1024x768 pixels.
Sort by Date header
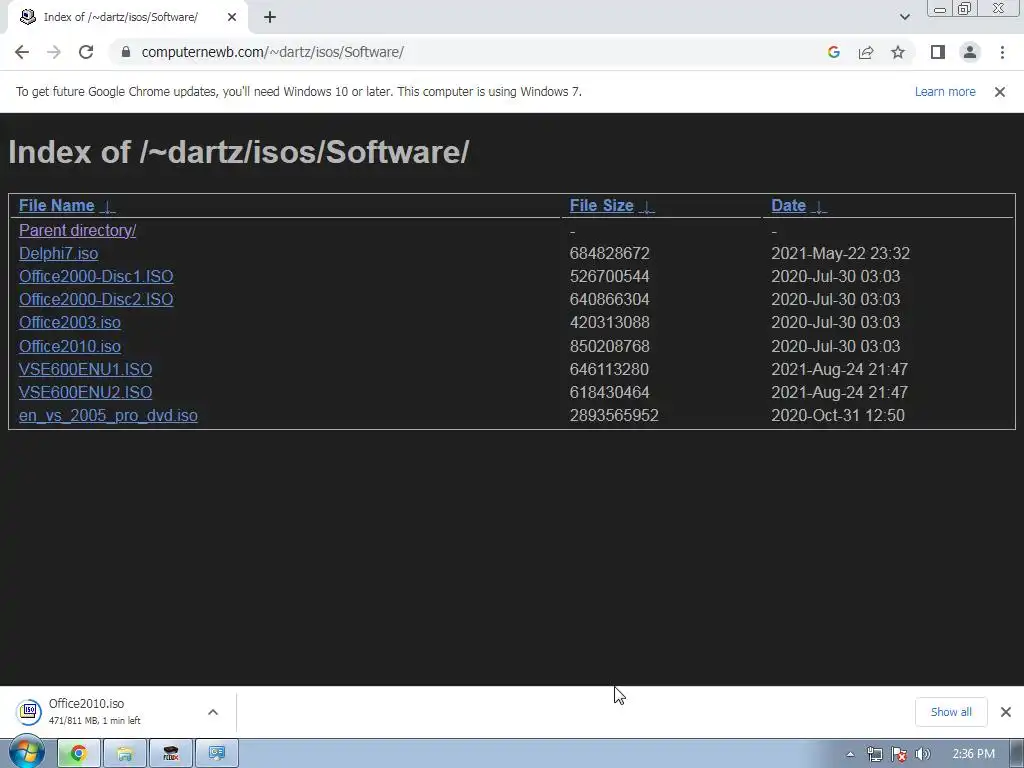click(788, 206)
